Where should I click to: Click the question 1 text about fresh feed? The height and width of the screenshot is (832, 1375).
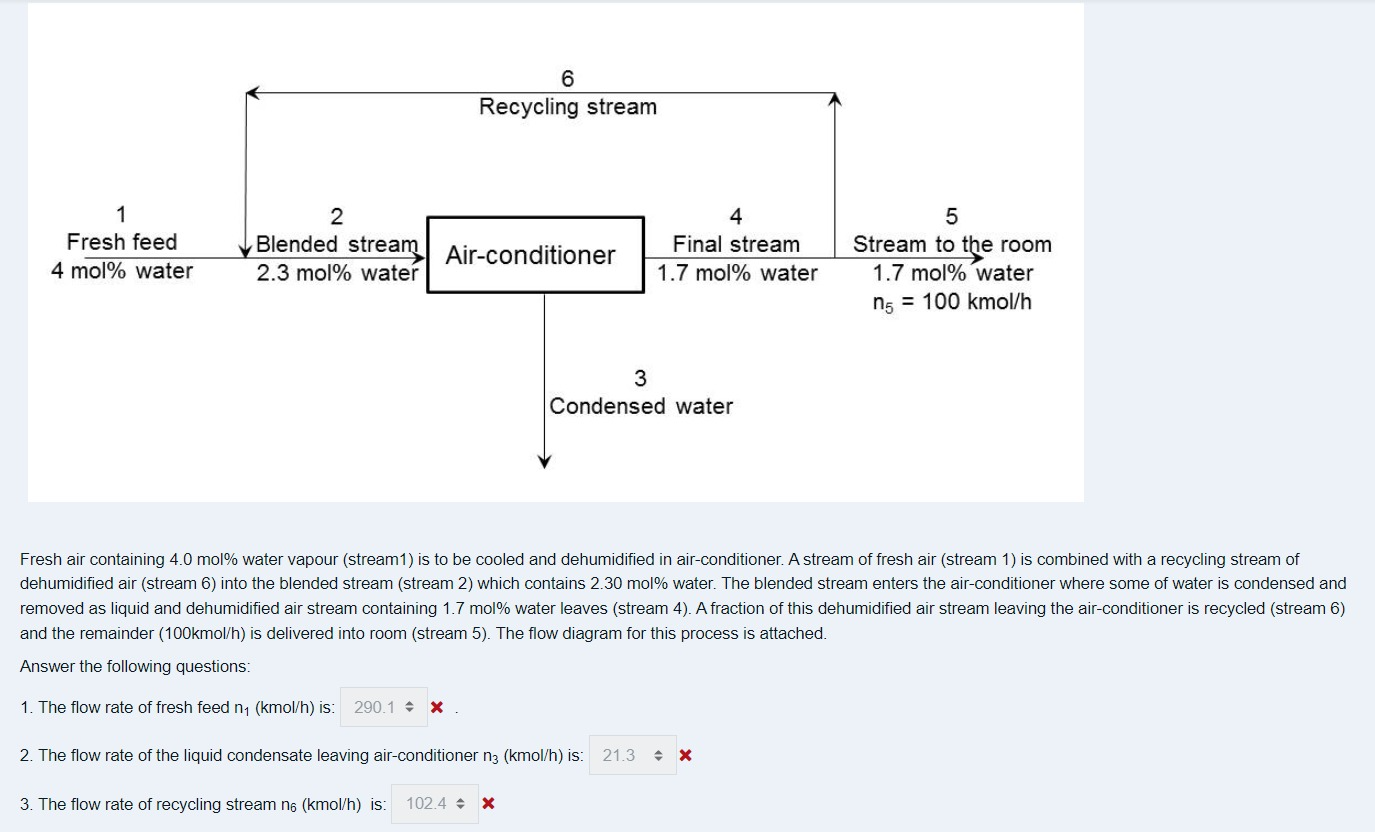(x=175, y=707)
